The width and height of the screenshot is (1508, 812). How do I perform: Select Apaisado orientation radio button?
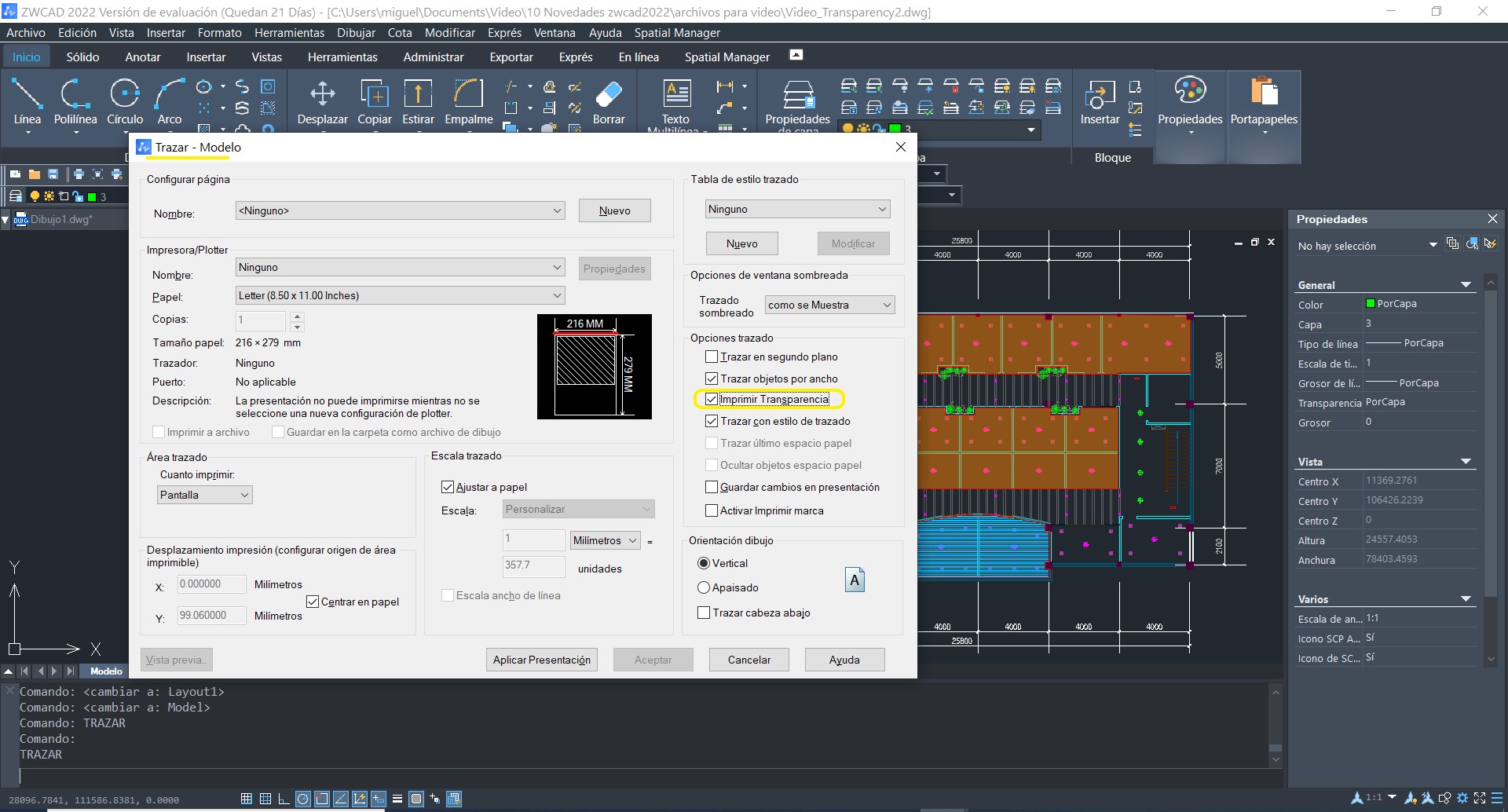(704, 587)
